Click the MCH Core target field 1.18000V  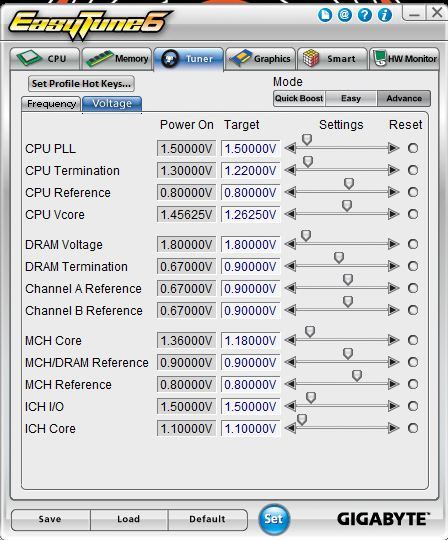250,341
